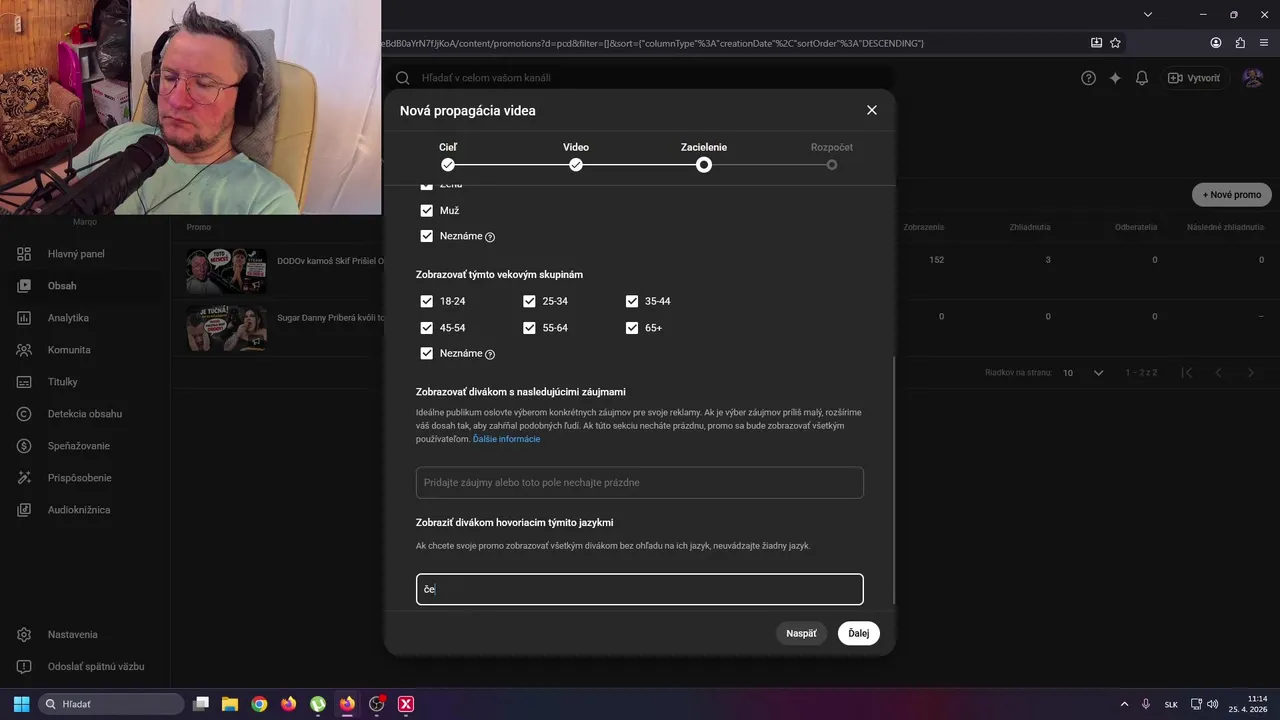Open the Sugar Danny video thumbnail
Screen dimensions: 1280x720
pyautogui.click(x=226, y=328)
